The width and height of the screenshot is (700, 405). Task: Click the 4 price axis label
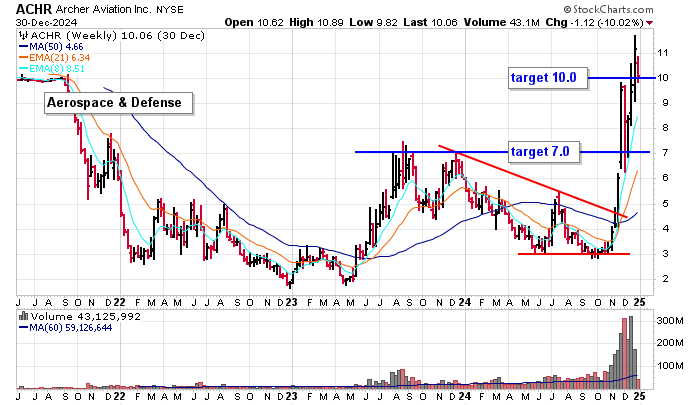[665, 229]
